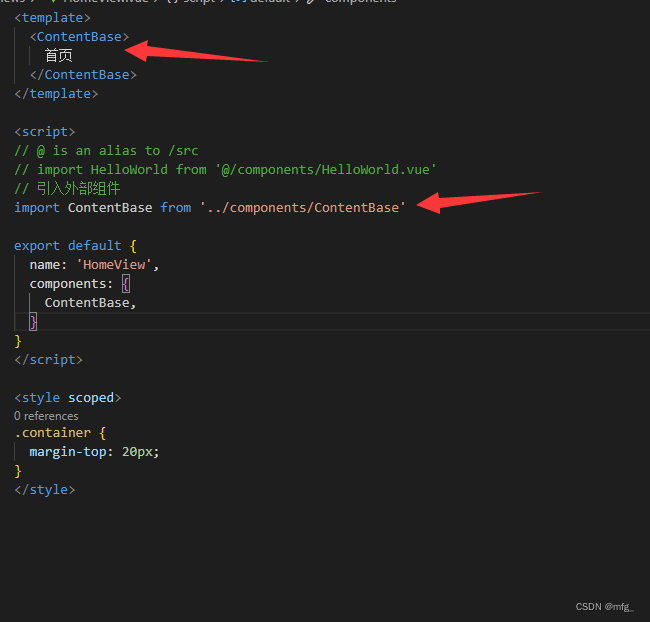Viewport: 650px width, 622px height.
Task: Click the highlighted closing bracket of components
Action: click(33, 322)
